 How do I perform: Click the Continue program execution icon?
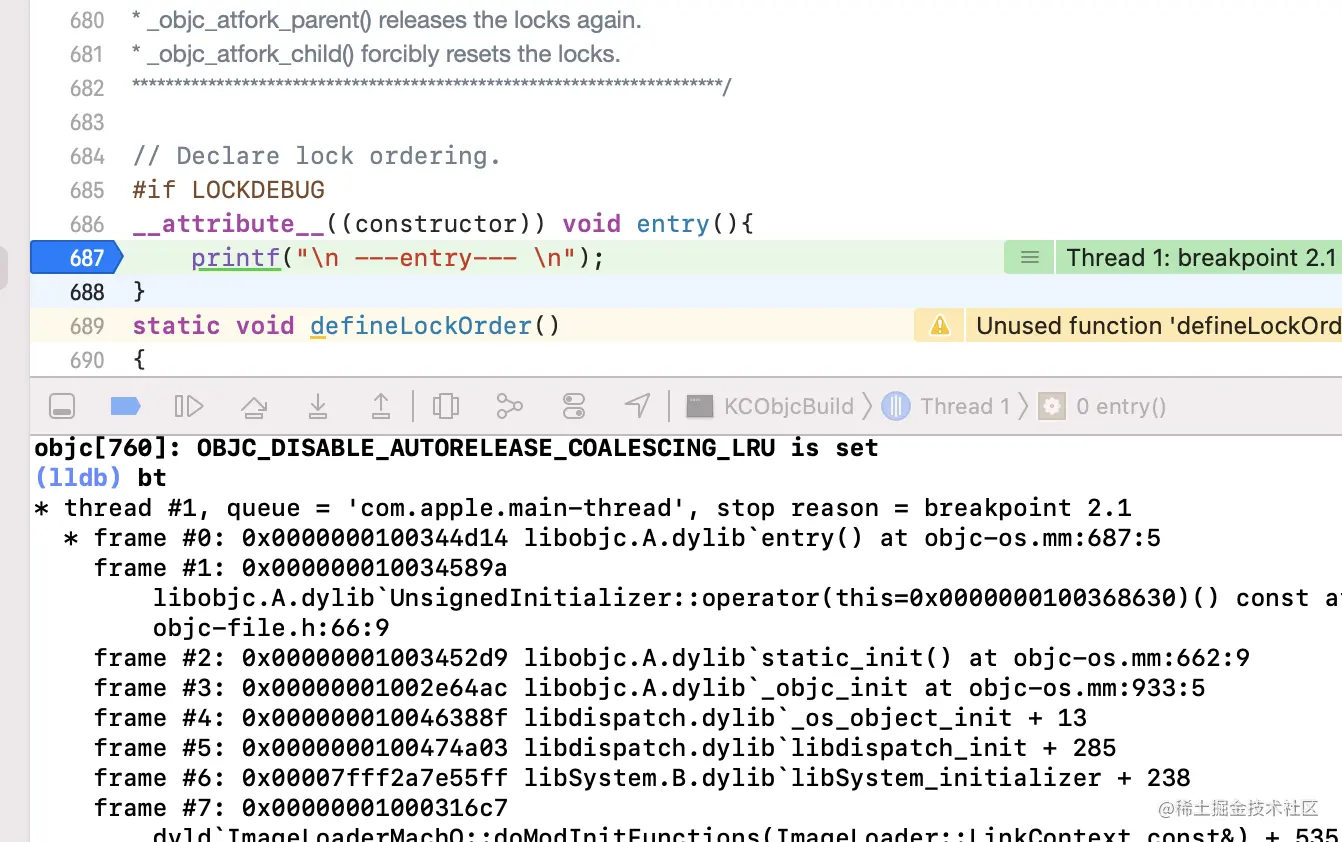[x=189, y=406]
